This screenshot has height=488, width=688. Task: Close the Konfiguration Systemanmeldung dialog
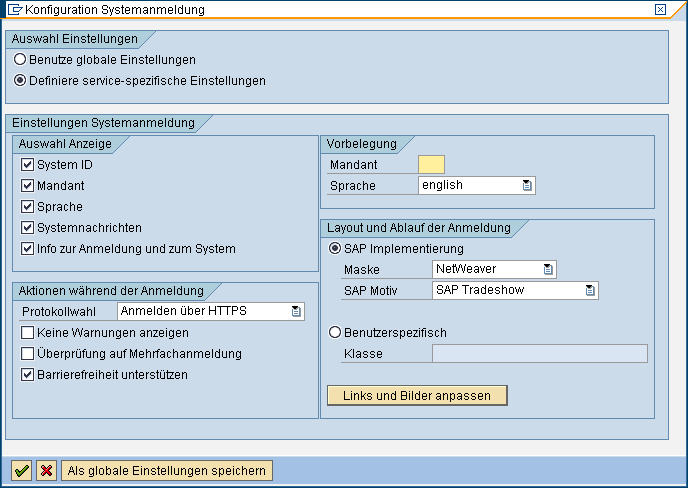tap(660, 9)
